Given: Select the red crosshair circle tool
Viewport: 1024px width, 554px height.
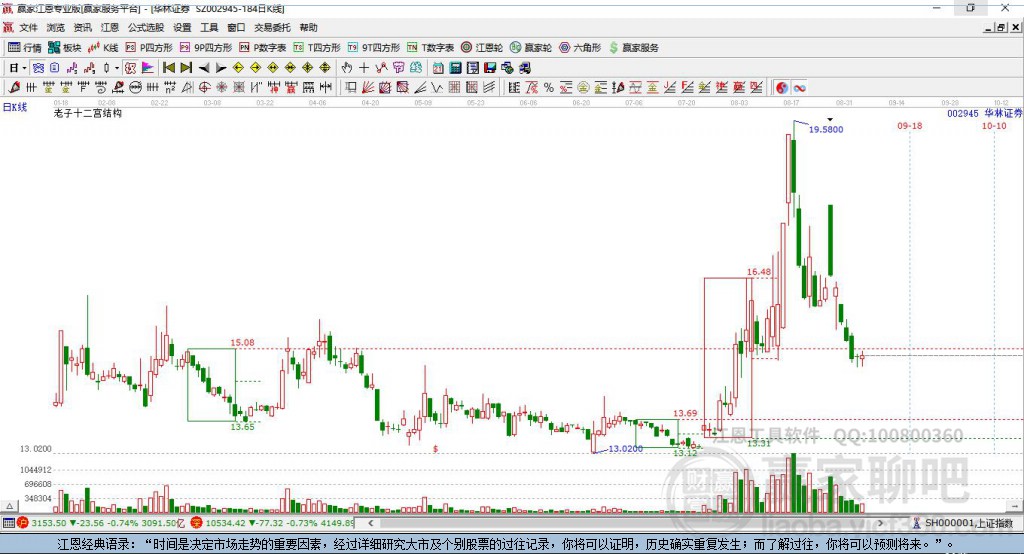Looking at the screenshot, I should click(204, 88).
